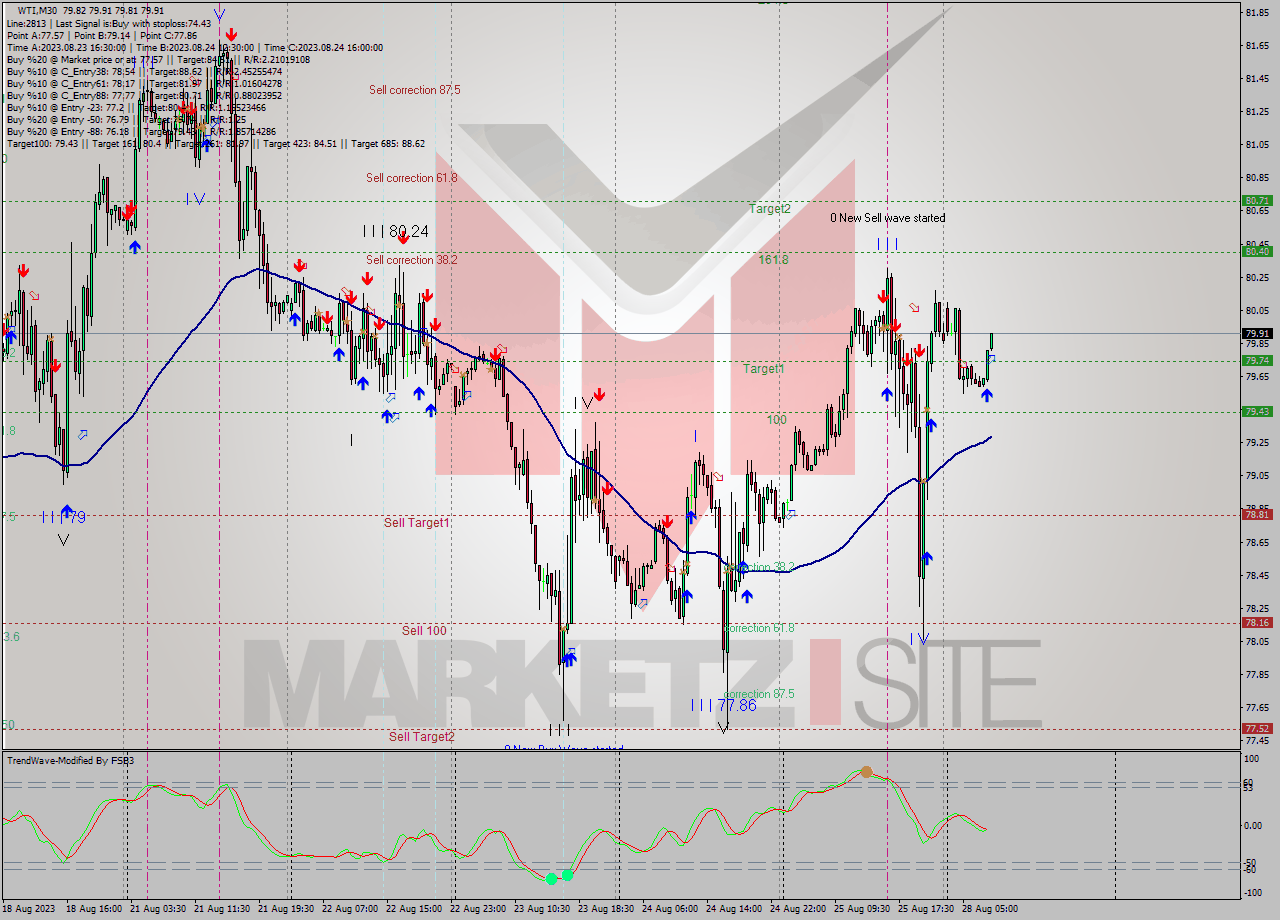Viewport: 1280px width, 920px height.
Task: Click the '23 Aug 10:30' time label
Action: [543, 909]
